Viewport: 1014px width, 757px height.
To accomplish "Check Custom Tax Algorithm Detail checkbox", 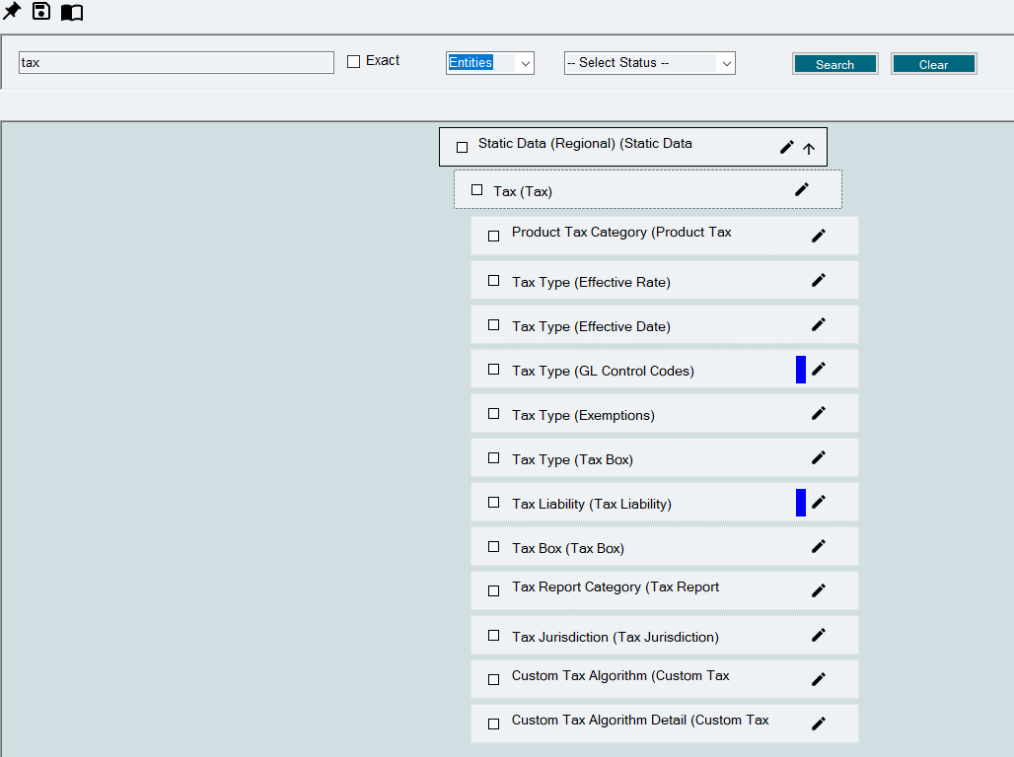I will (x=493, y=724).
